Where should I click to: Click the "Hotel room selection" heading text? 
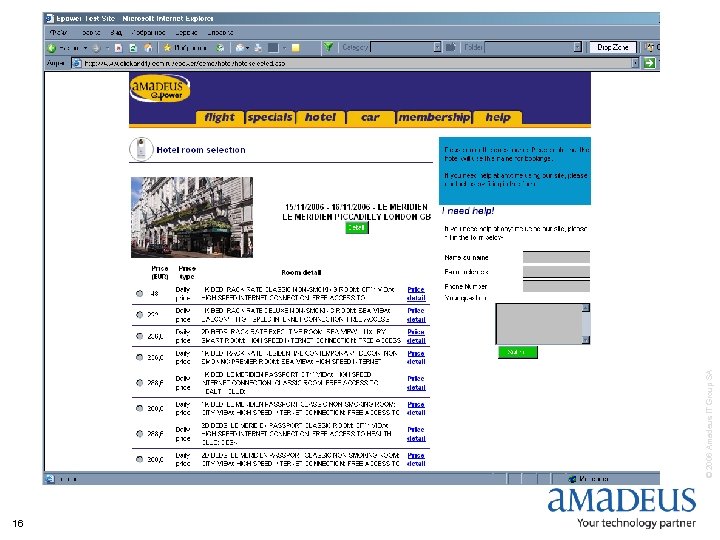tap(201, 150)
